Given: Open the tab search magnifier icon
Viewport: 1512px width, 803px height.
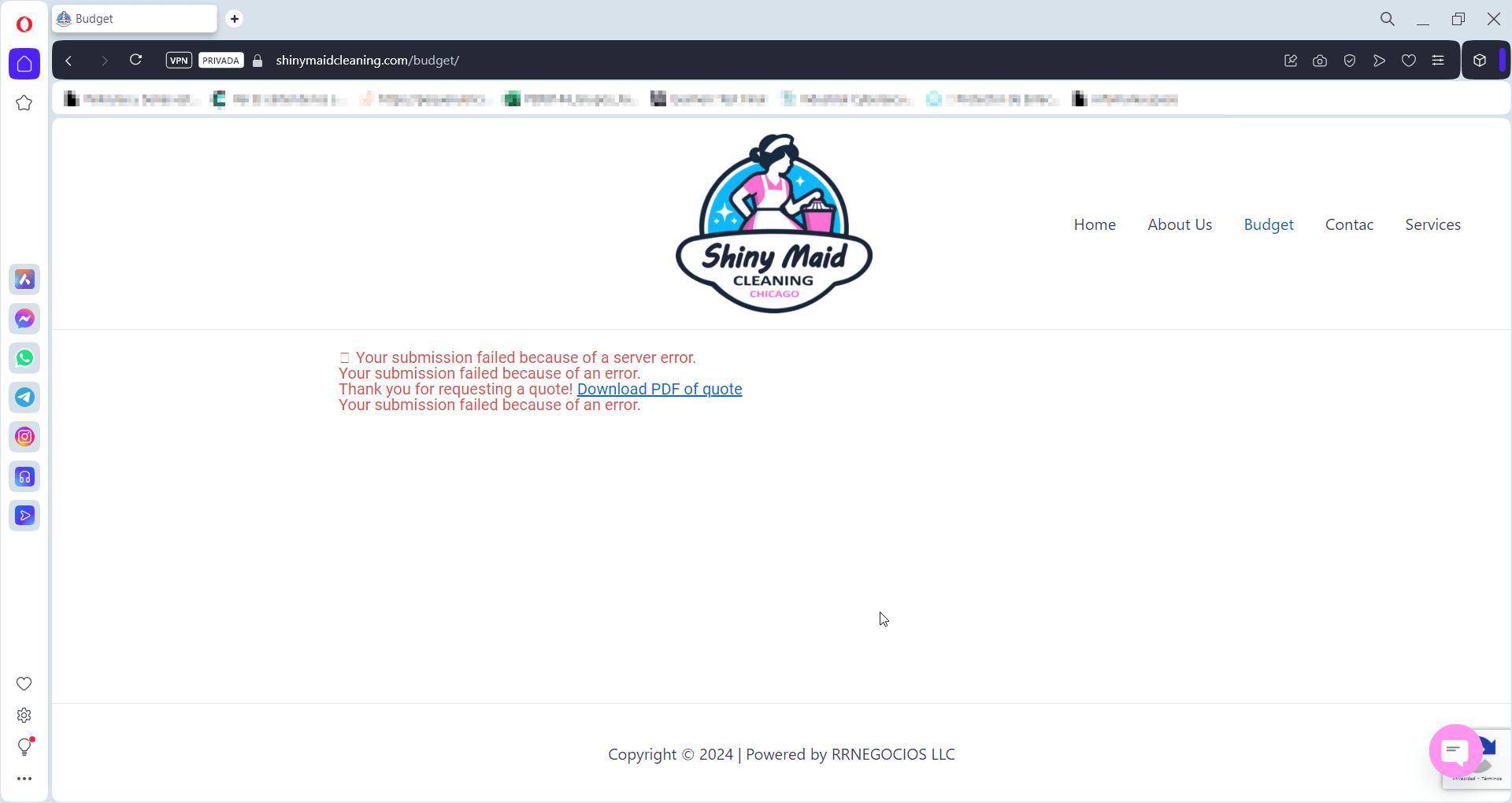Looking at the screenshot, I should pos(1388,19).
